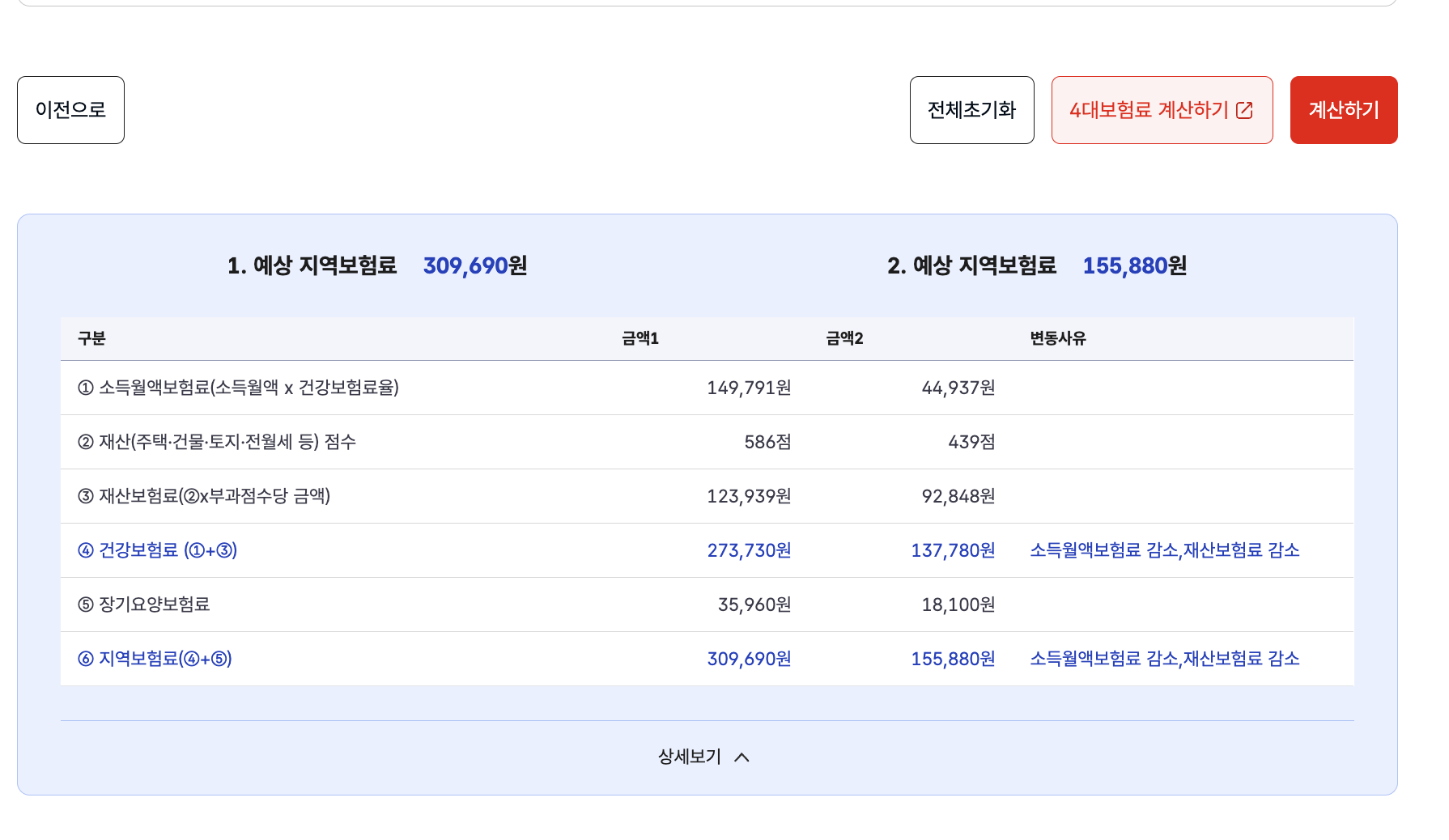Screen dimensions: 1449x840
Task: Click '2. 예상 지역보험료' heading label
Action: click(x=971, y=265)
